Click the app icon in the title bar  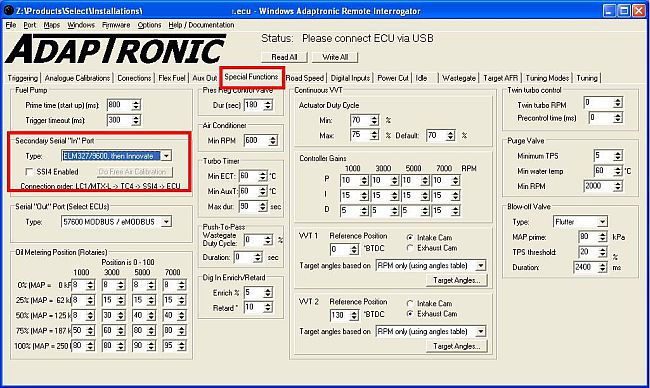click(x=8, y=10)
